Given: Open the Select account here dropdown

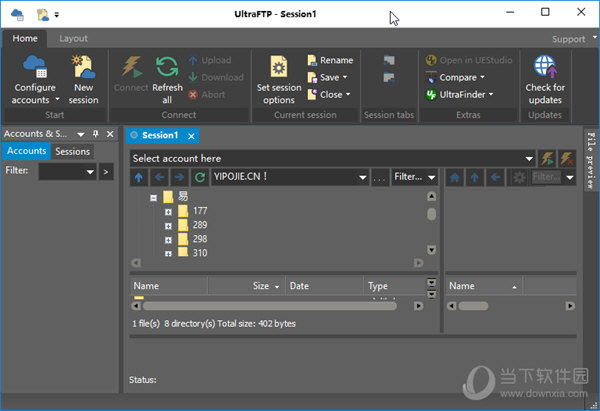Looking at the screenshot, I should tap(529, 158).
